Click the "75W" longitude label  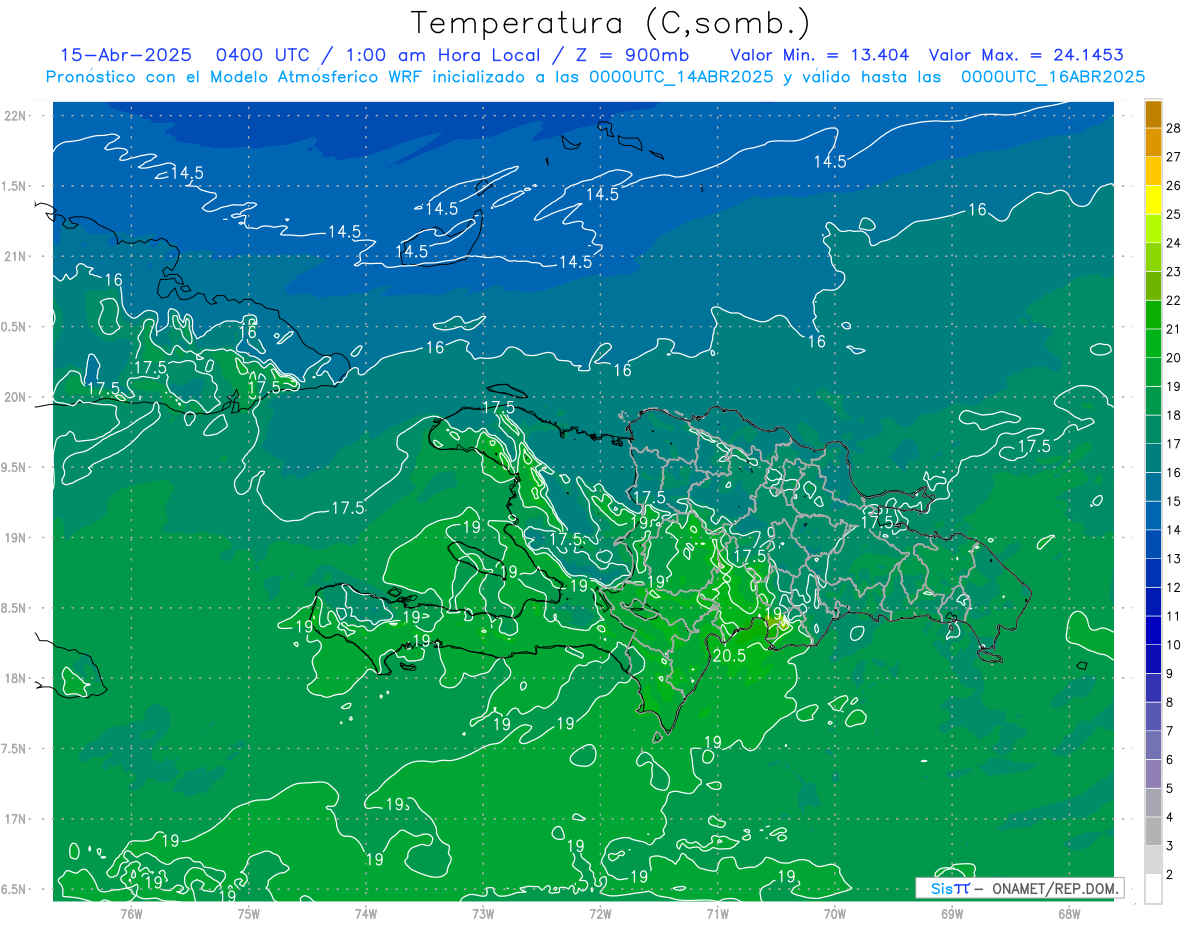pos(249,913)
